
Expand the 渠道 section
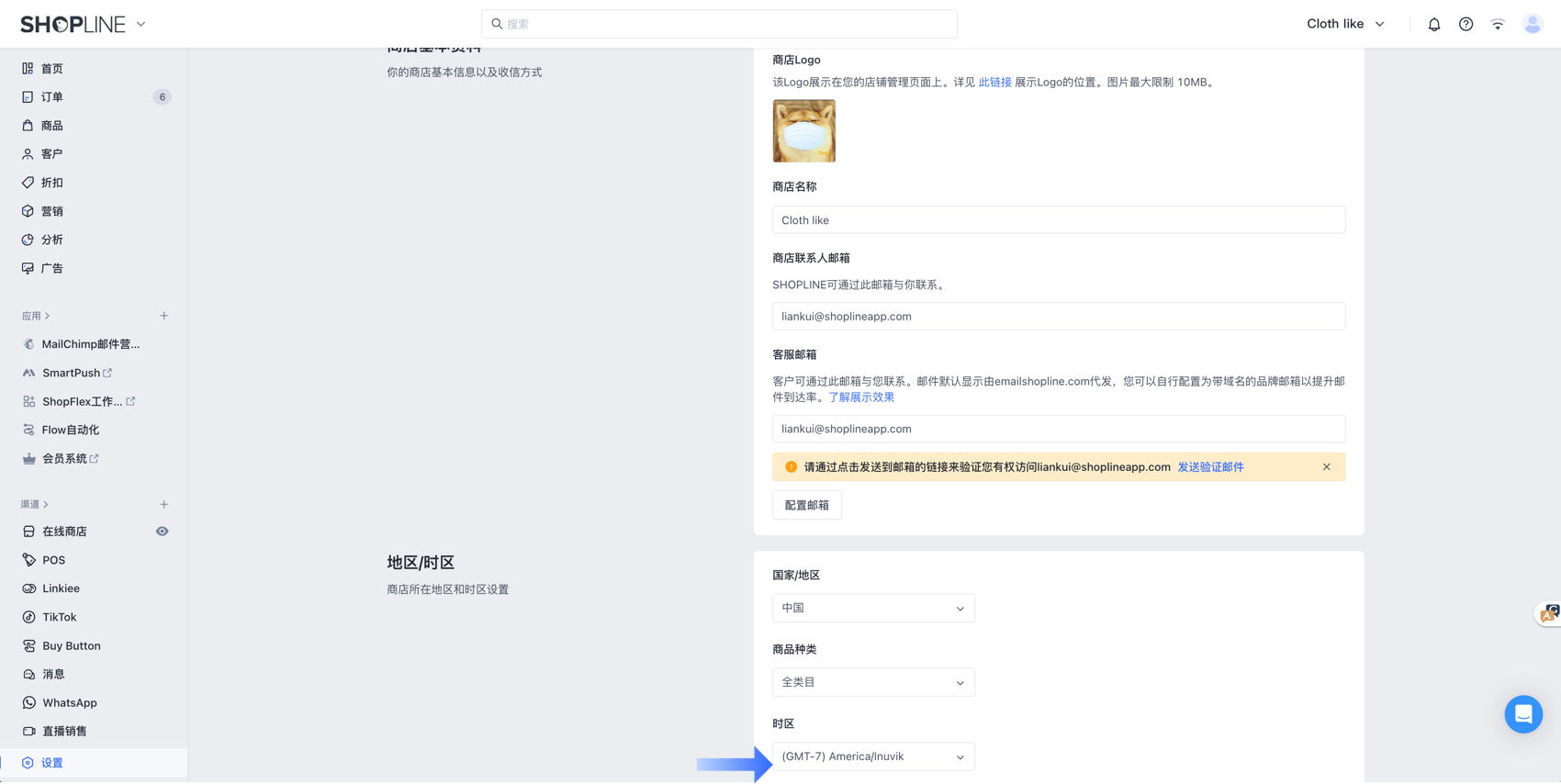tap(35, 504)
